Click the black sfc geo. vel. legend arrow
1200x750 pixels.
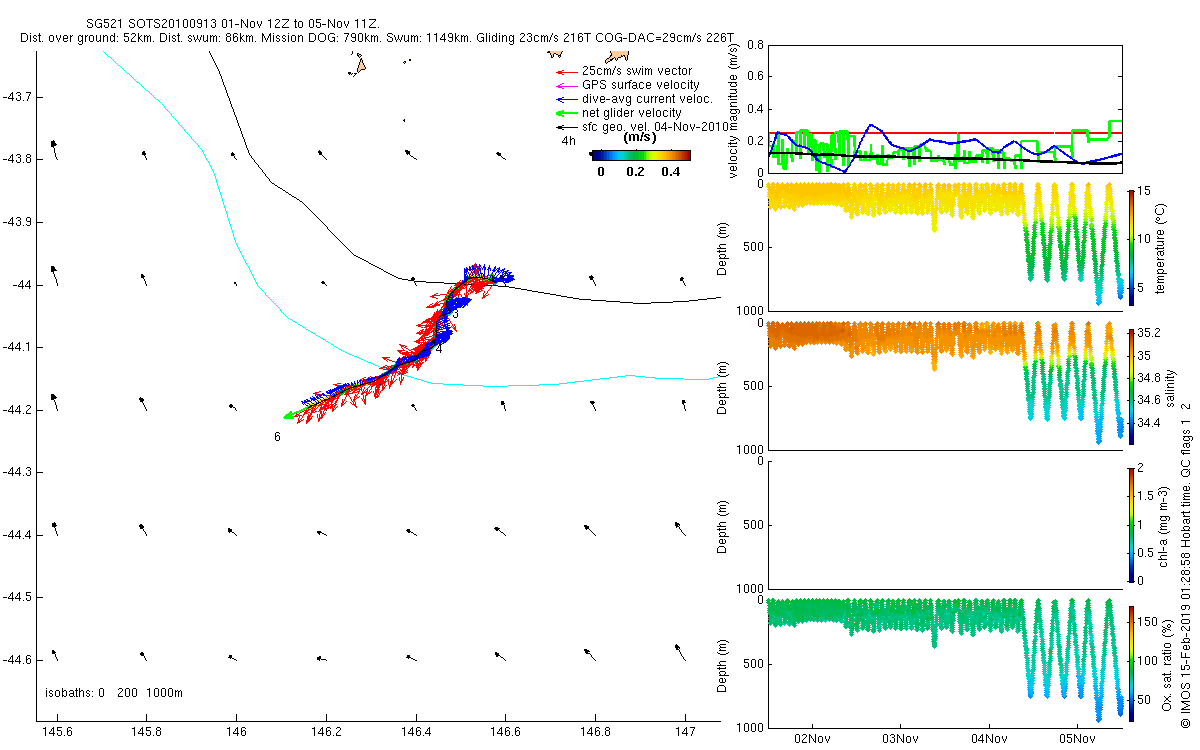click(566, 127)
